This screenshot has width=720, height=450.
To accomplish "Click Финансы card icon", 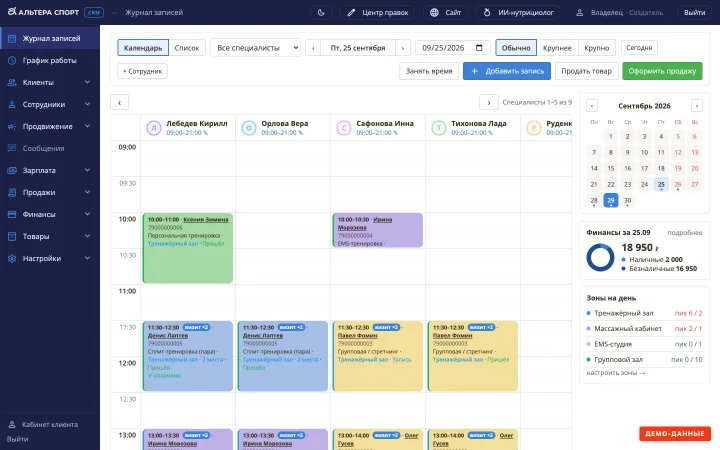I will pos(12,214).
